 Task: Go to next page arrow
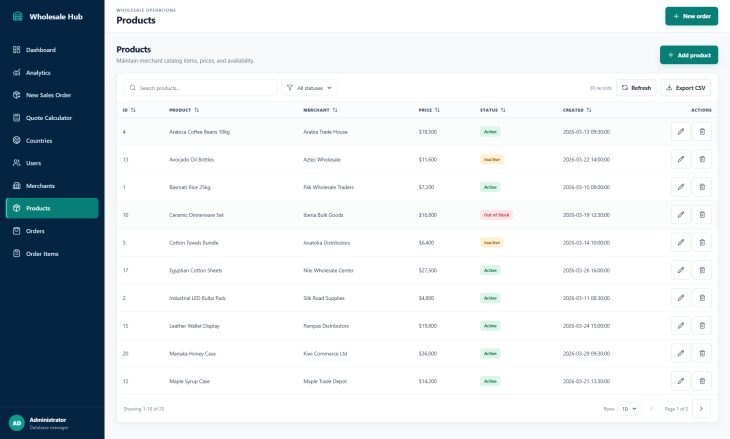(x=701, y=409)
